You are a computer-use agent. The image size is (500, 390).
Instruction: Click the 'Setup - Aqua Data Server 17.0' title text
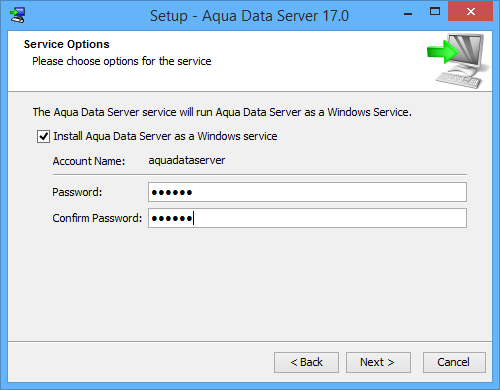[249, 16]
